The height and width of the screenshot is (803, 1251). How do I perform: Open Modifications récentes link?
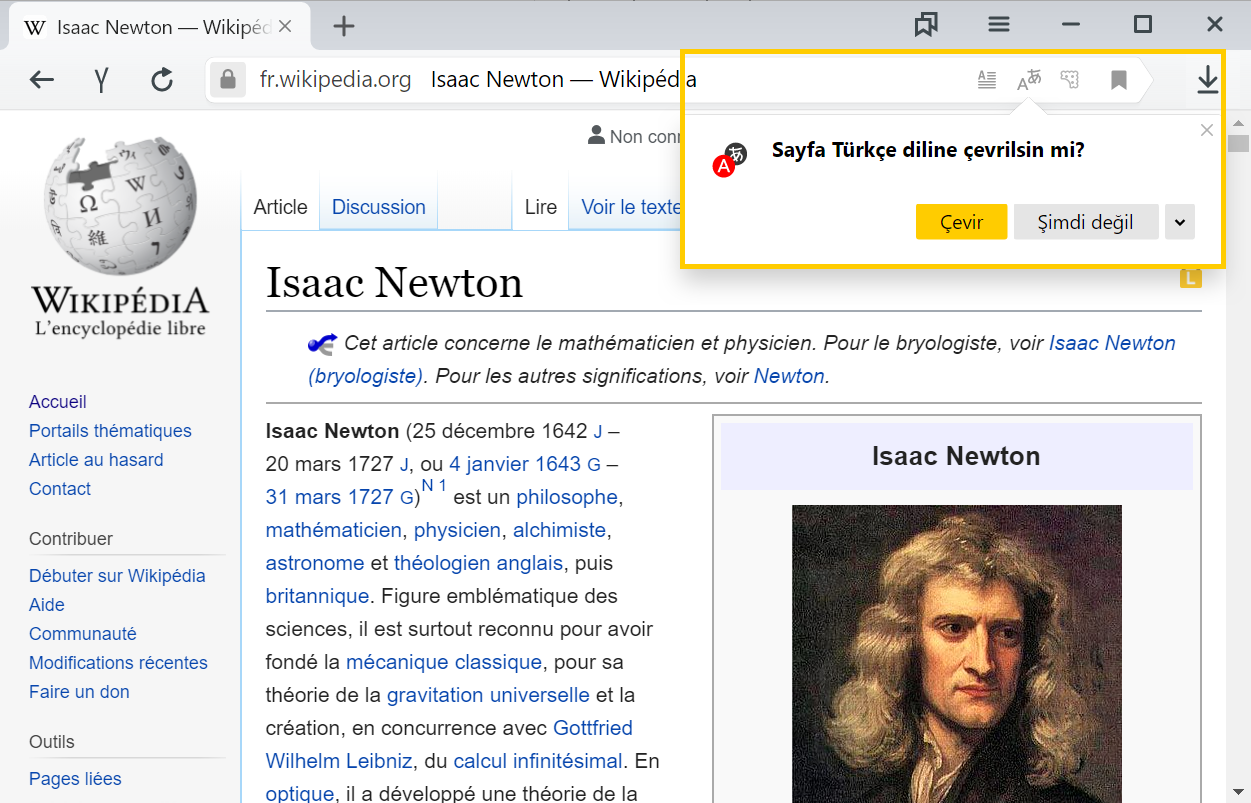pos(118,663)
